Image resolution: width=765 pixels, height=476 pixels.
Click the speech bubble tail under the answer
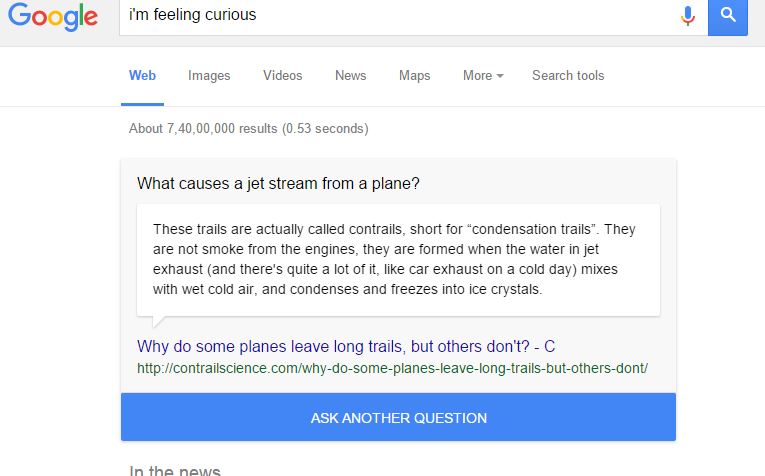coord(159,321)
